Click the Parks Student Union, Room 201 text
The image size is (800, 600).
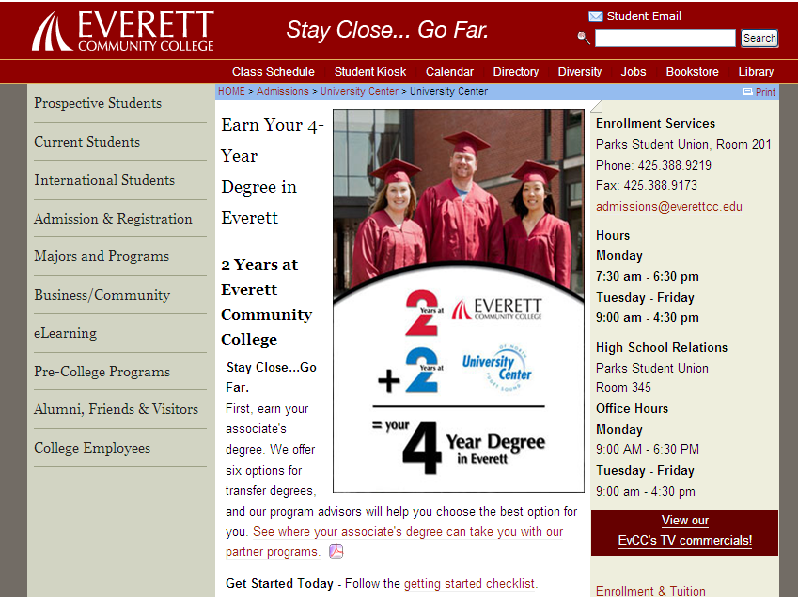(684, 144)
